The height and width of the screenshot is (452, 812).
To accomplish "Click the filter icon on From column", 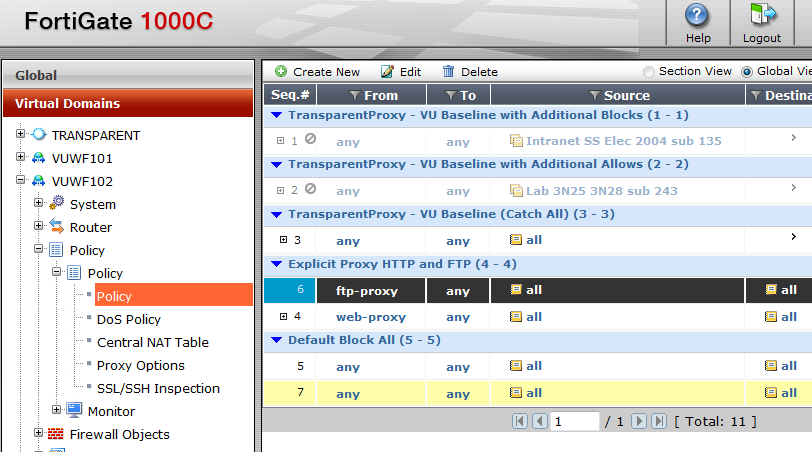I will (354, 95).
